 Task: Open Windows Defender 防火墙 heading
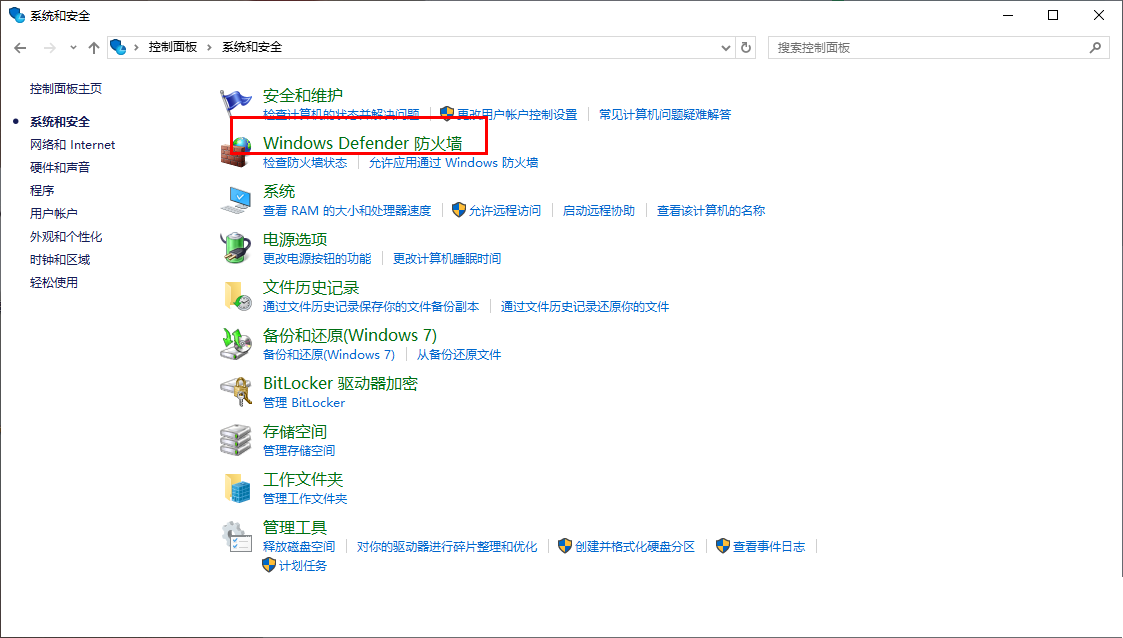tap(362, 143)
